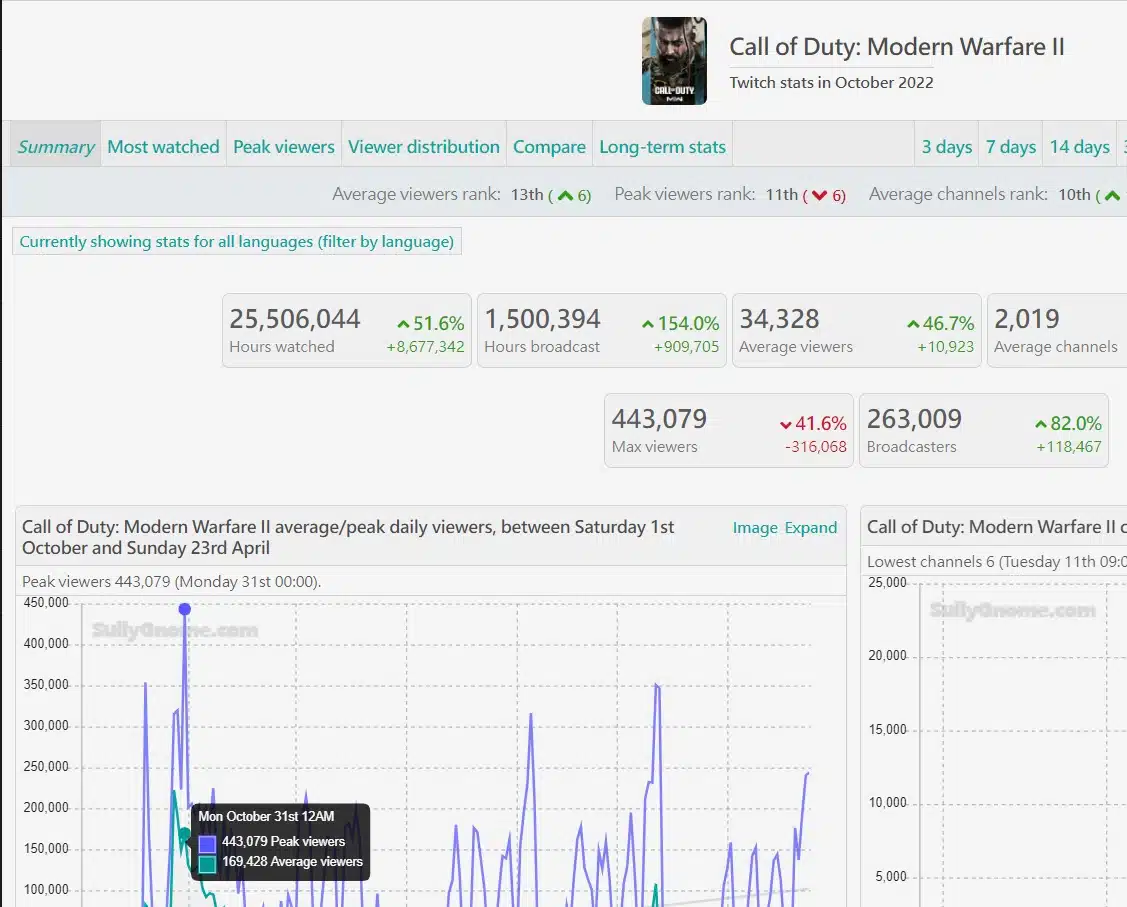
Task: Open the Peak viewers tab
Action: pyautogui.click(x=284, y=147)
